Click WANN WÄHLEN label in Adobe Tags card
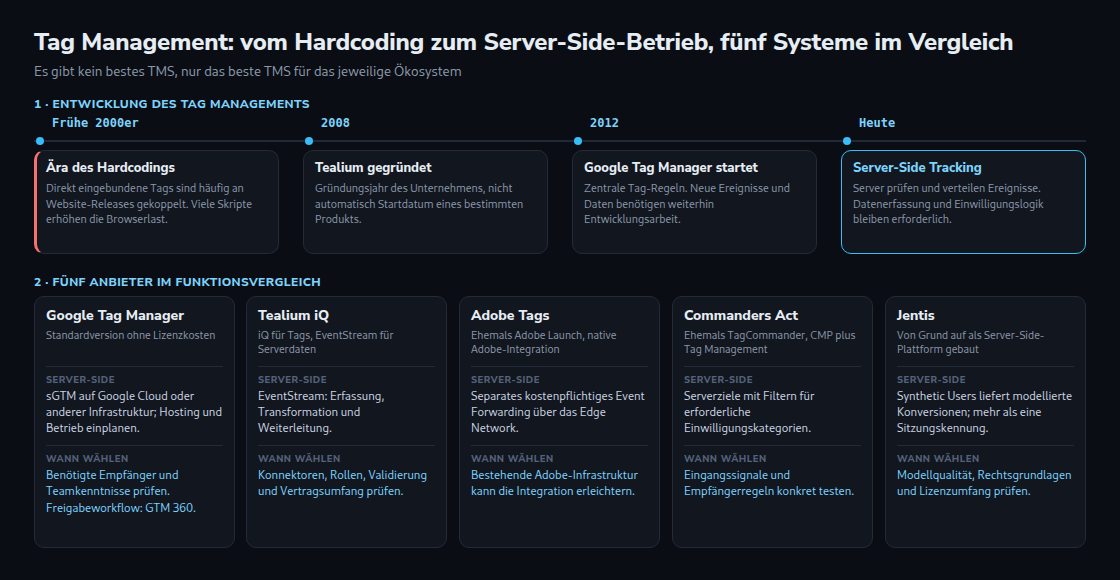 coord(512,459)
